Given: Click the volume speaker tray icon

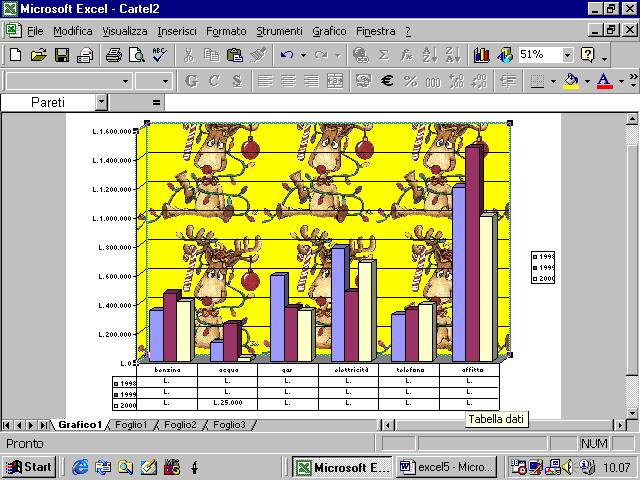Looking at the screenshot, I should [567, 467].
